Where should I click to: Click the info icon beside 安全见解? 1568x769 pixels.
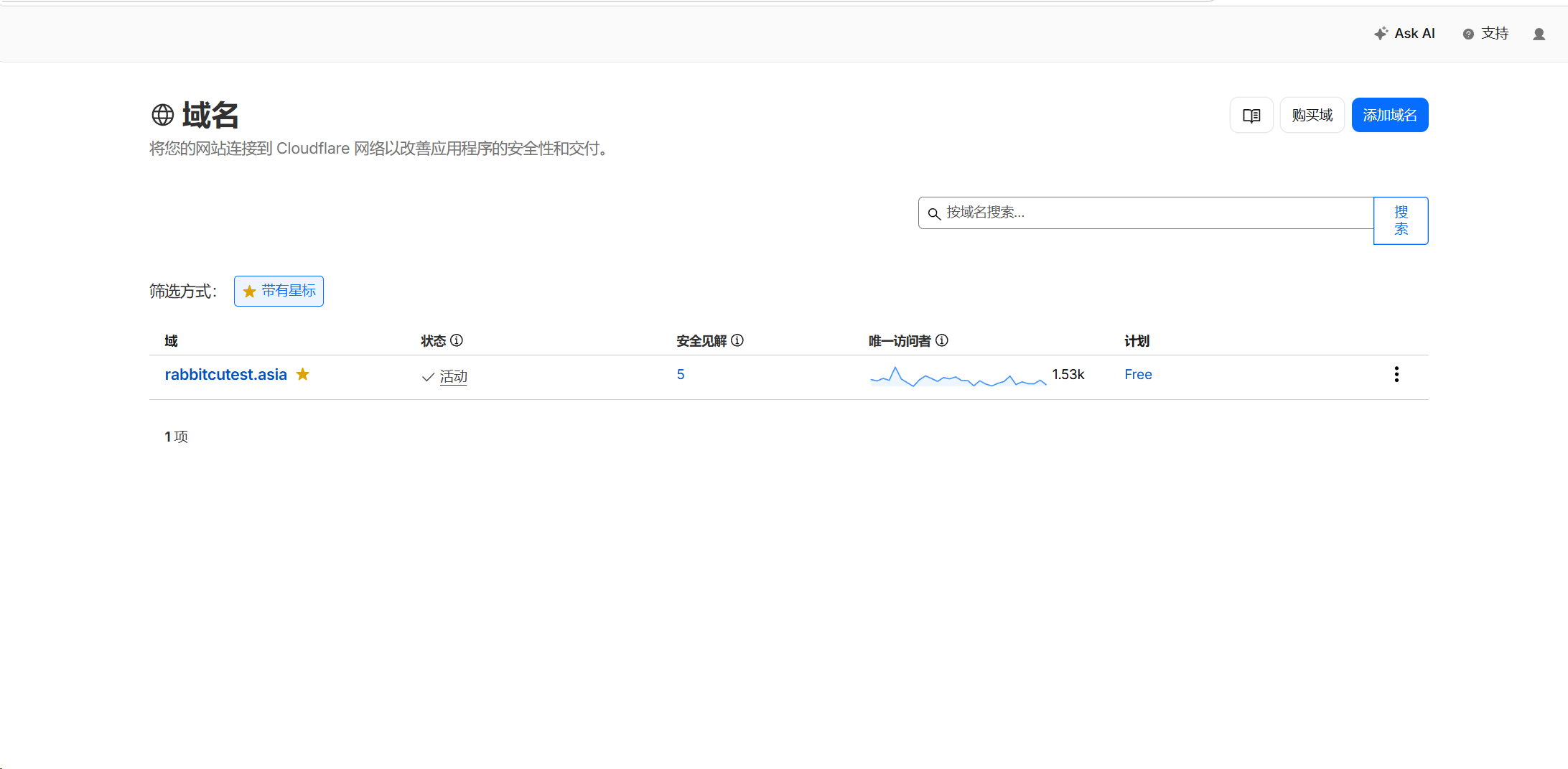737,340
